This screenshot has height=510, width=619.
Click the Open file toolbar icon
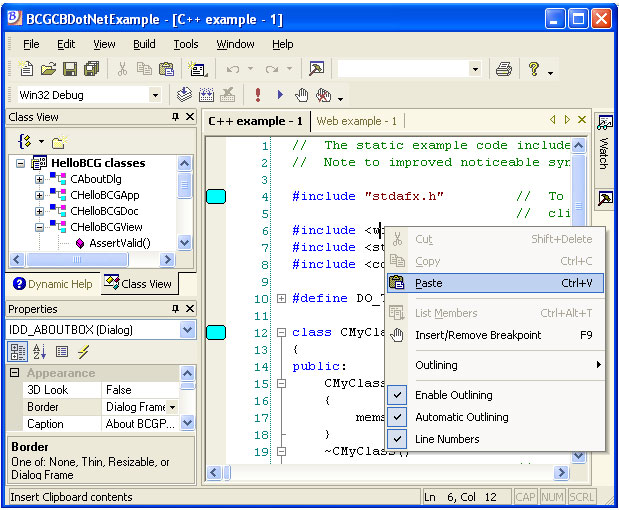(48, 69)
